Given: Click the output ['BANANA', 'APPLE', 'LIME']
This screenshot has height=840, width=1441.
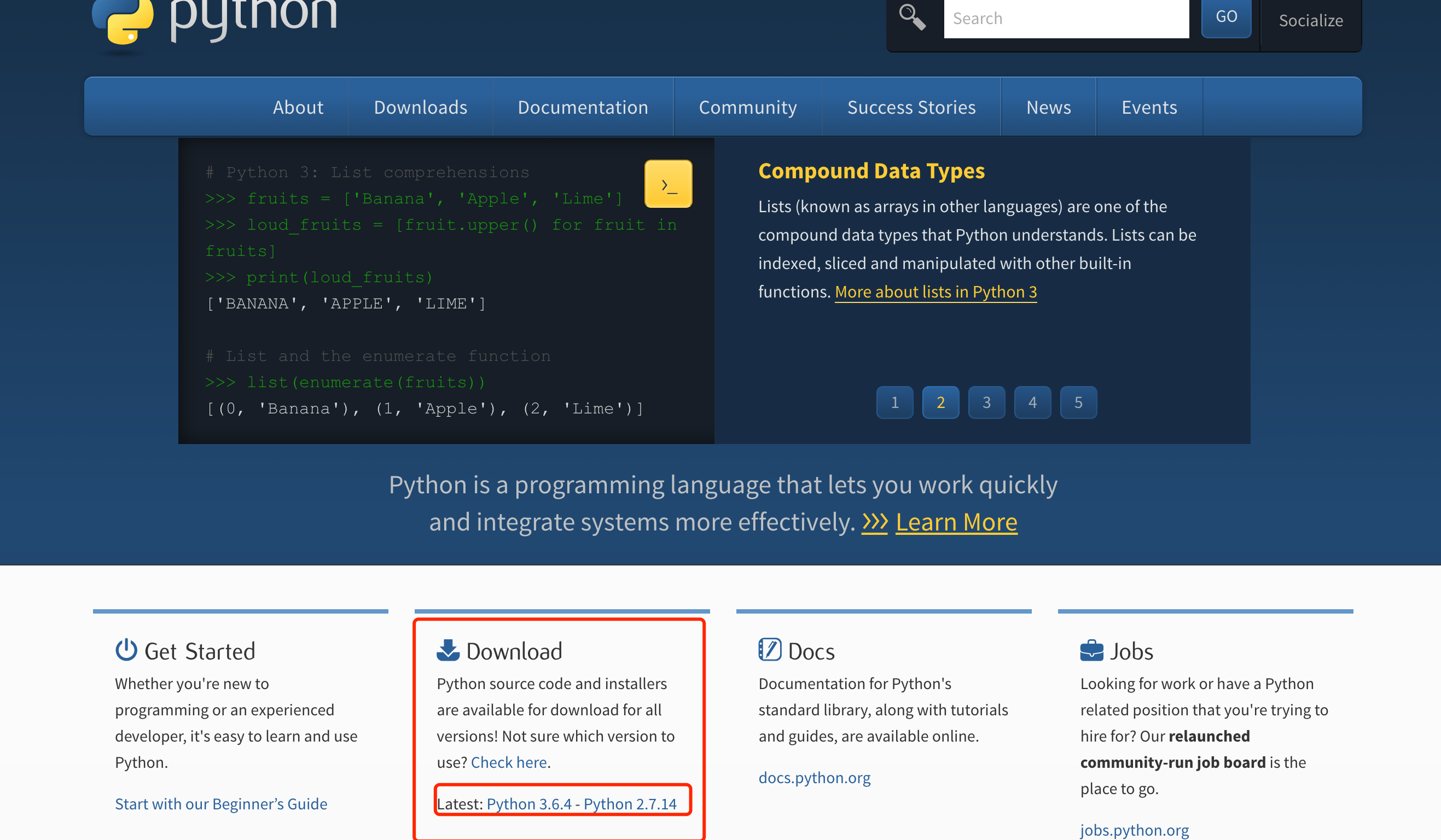Looking at the screenshot, I should [345, 304].
